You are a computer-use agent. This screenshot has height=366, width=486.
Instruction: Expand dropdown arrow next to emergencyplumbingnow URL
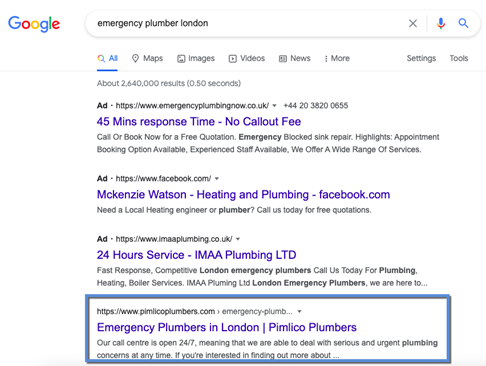pyautogui.click(x=274, y=106)
